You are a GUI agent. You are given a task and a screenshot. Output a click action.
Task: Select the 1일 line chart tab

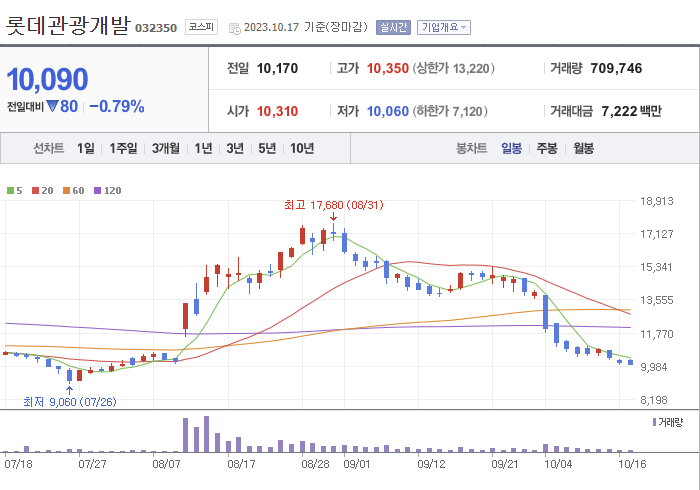[x=86, y=148]
